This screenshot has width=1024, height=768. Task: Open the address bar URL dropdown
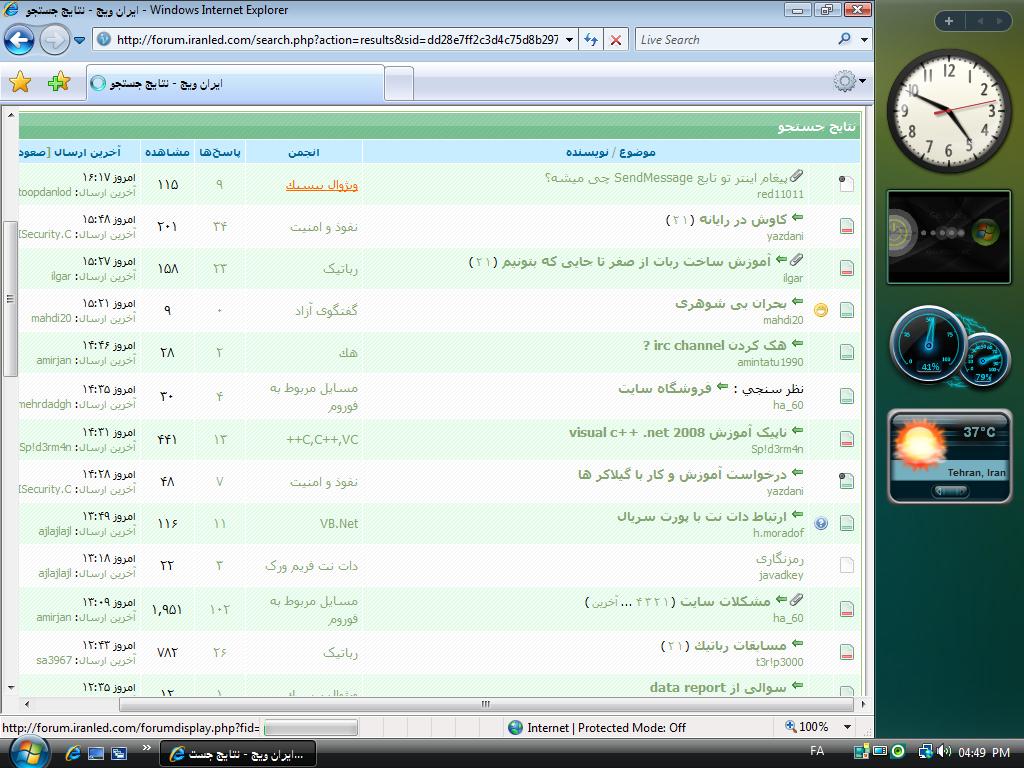coord(569,40)
